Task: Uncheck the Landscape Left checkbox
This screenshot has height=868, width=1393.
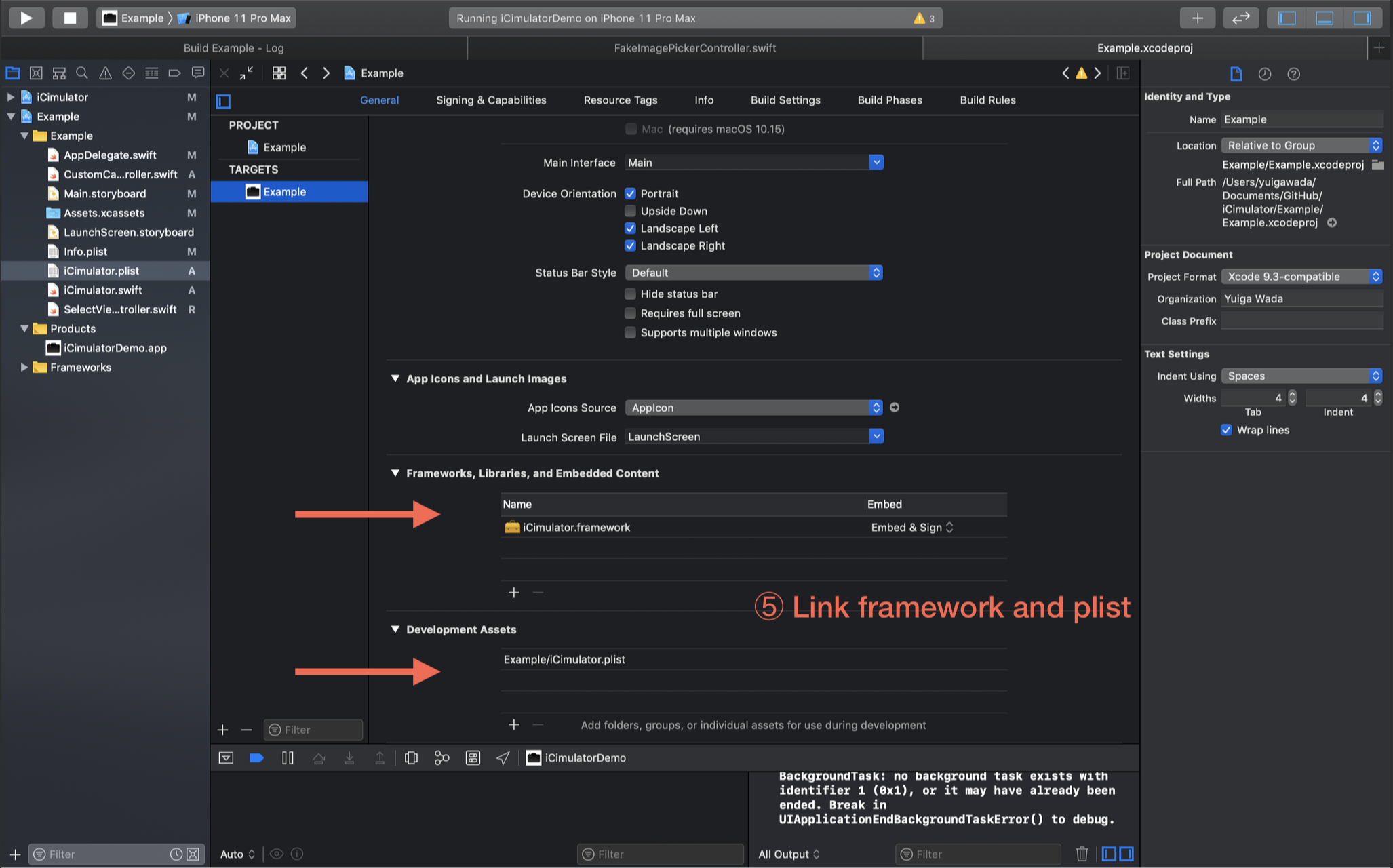Action: pos(630,229)
